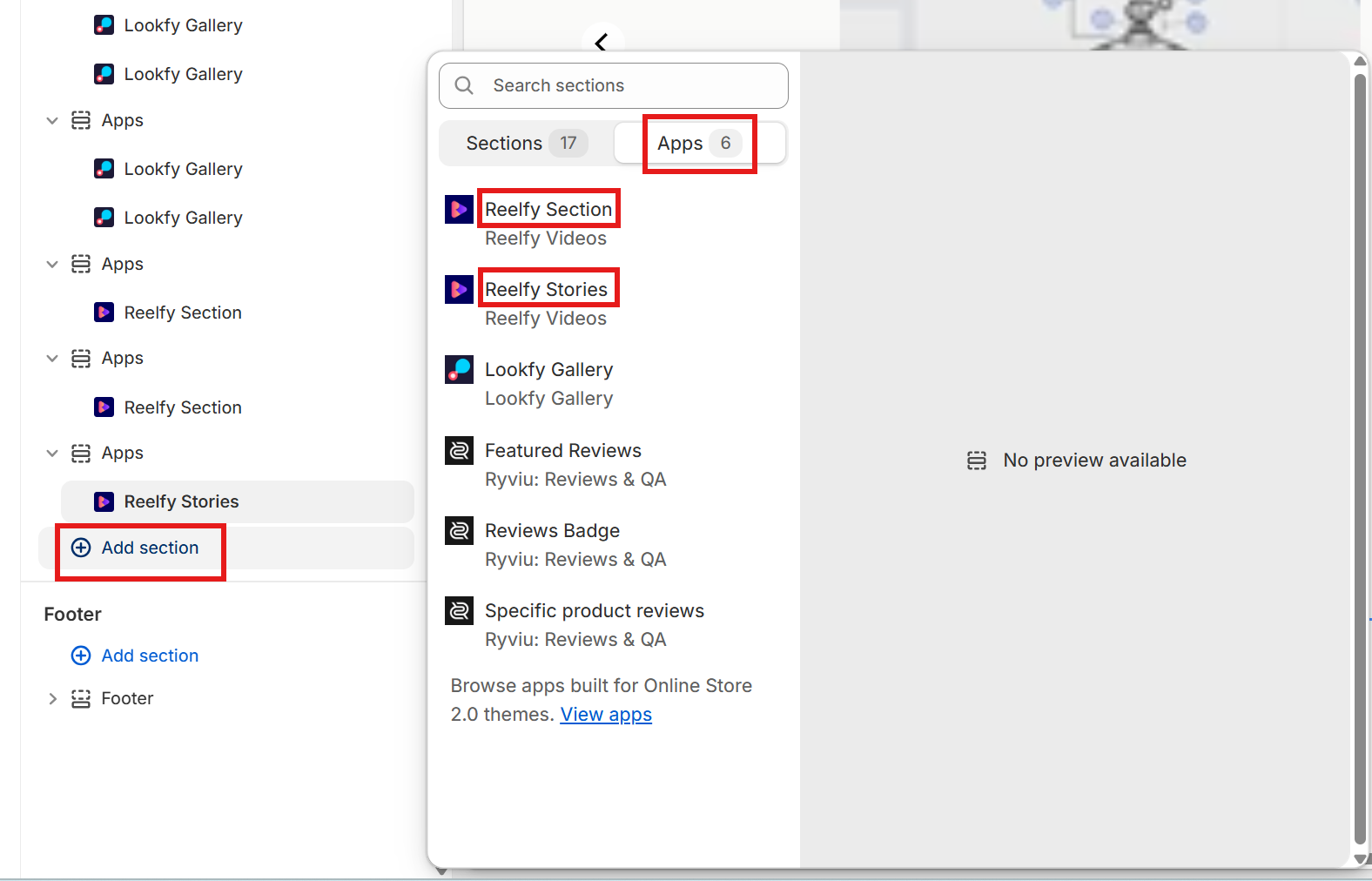The width and height of the screenshot is (1372, 881).
Task: Click the magnifier icon in the search box
Action: click(x=464, y=85)
